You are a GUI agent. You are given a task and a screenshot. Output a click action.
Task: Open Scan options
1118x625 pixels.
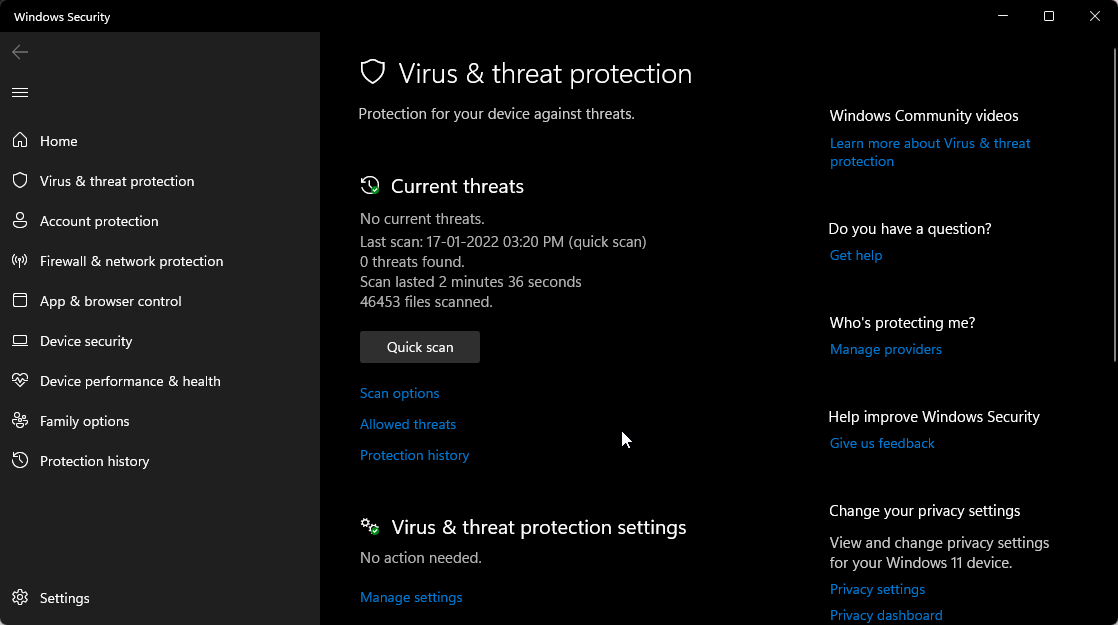[x=399, y=393]
